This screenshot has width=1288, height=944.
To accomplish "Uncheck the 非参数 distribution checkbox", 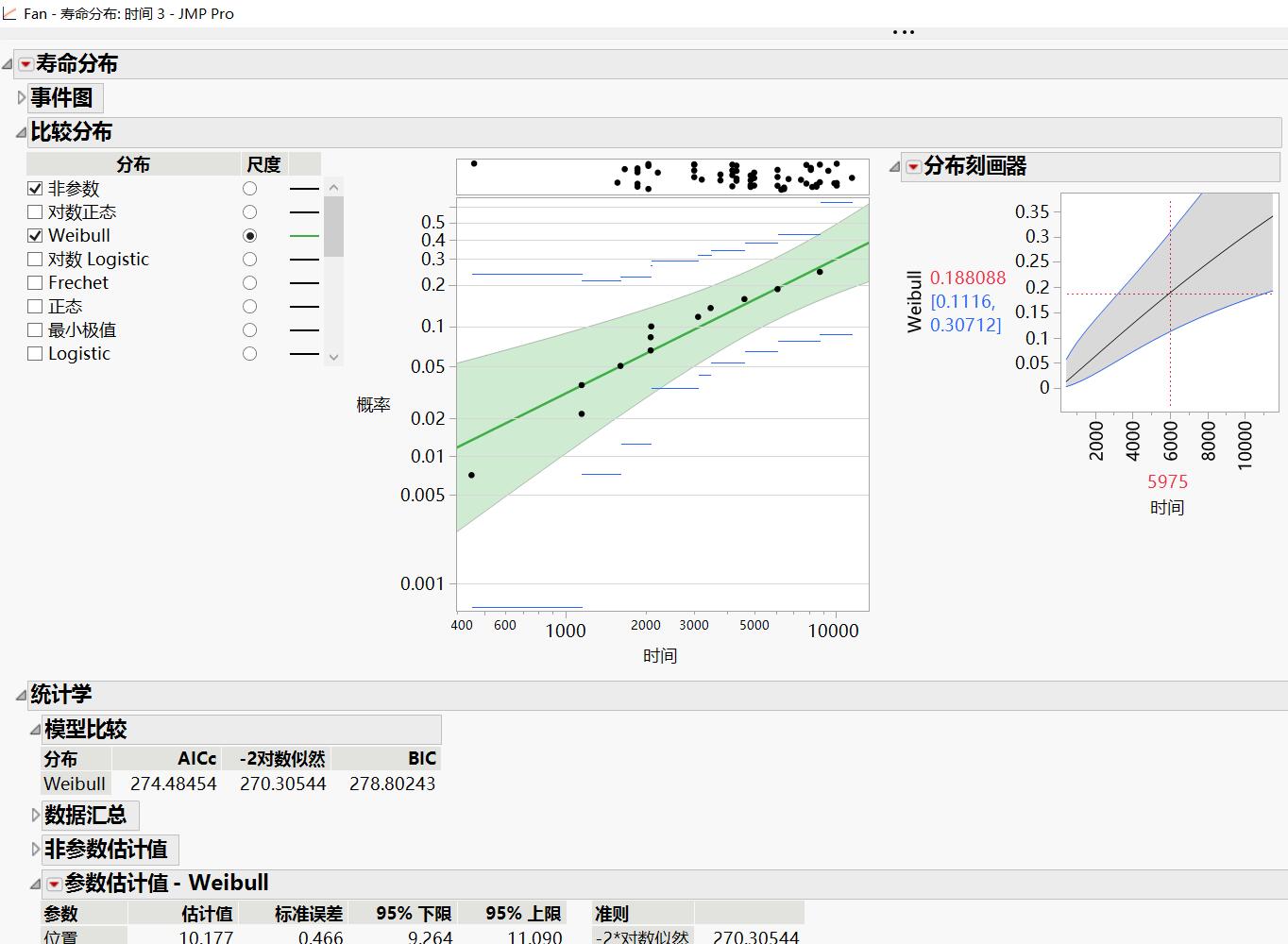I will [x=35, y=189].
